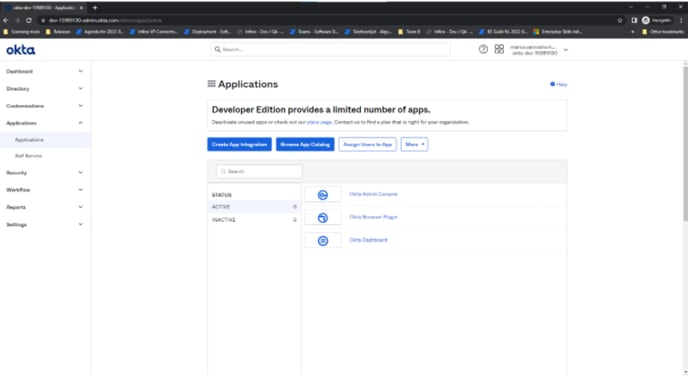688x390 pixels.
Task: Filter apps by INACTIVE status
Action: coord(254,220)
